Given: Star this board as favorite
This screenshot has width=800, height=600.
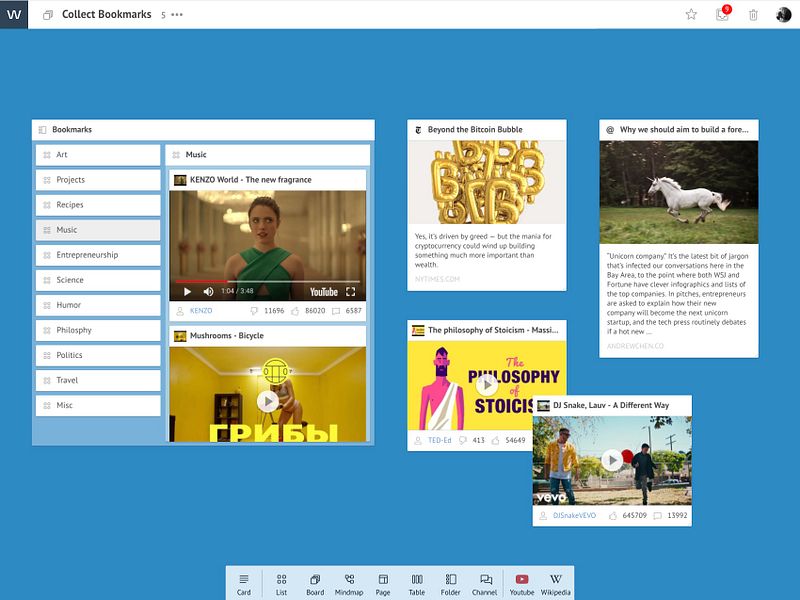Looking at the screenshot, I should point(691,14).
